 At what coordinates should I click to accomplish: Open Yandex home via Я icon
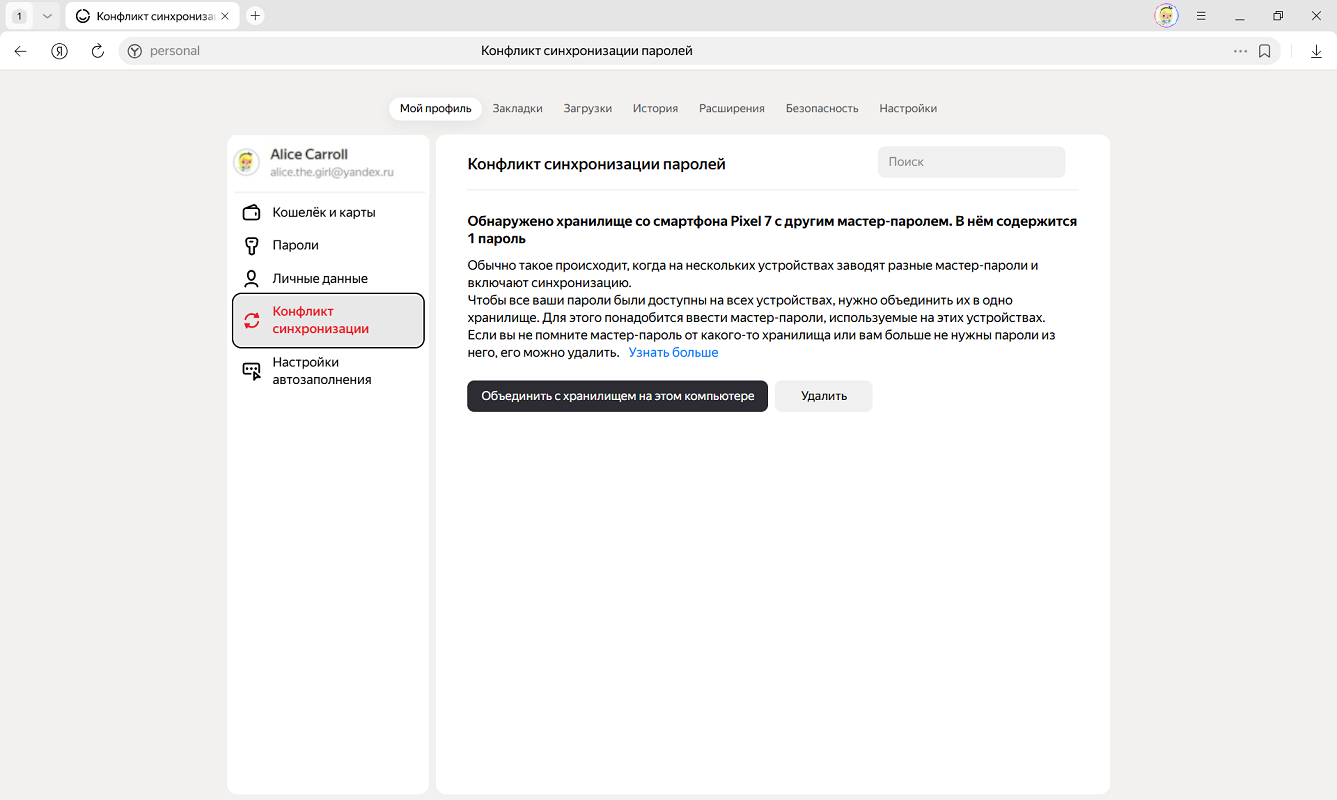coord(59,51)
